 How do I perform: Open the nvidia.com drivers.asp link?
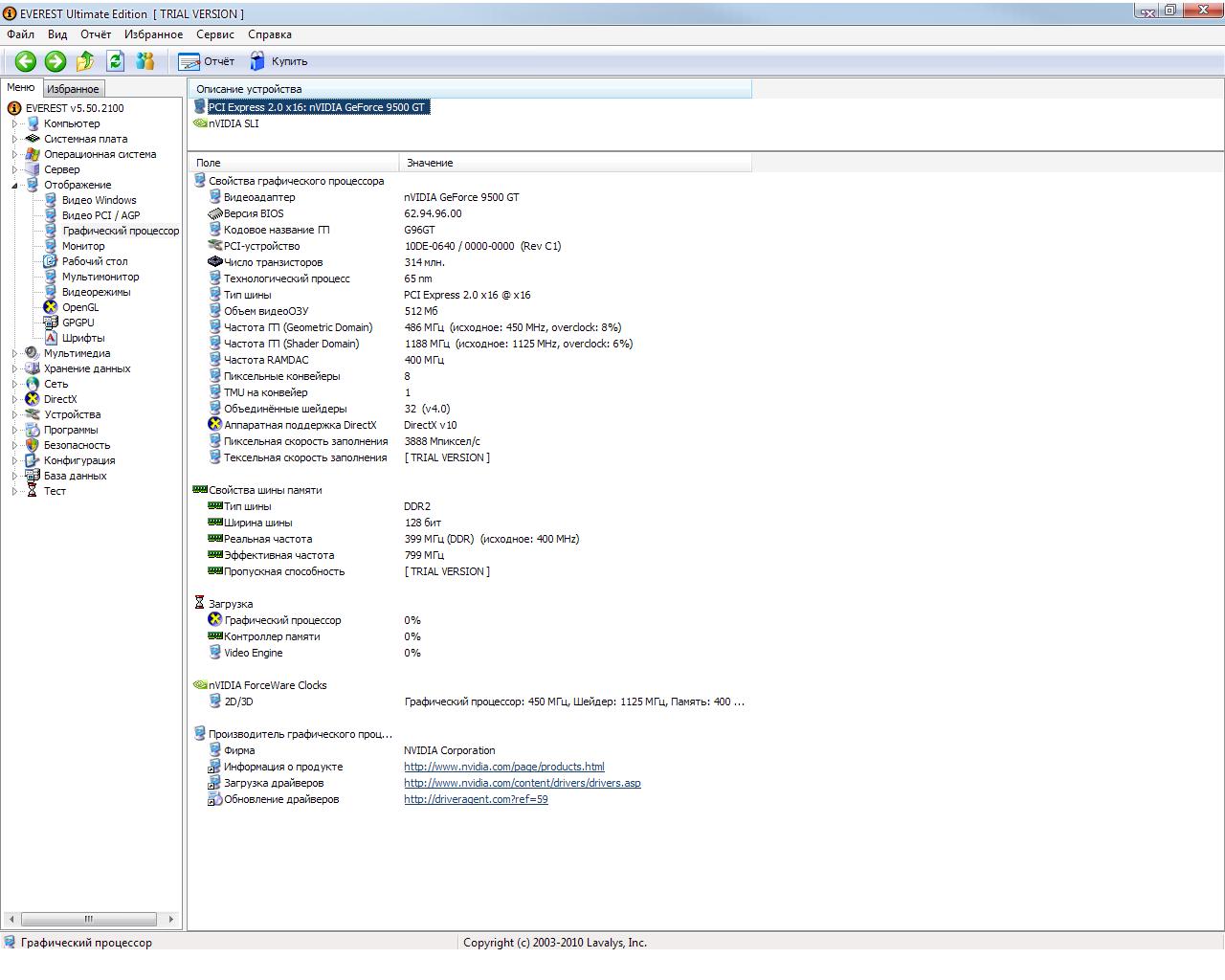(523, 783)
